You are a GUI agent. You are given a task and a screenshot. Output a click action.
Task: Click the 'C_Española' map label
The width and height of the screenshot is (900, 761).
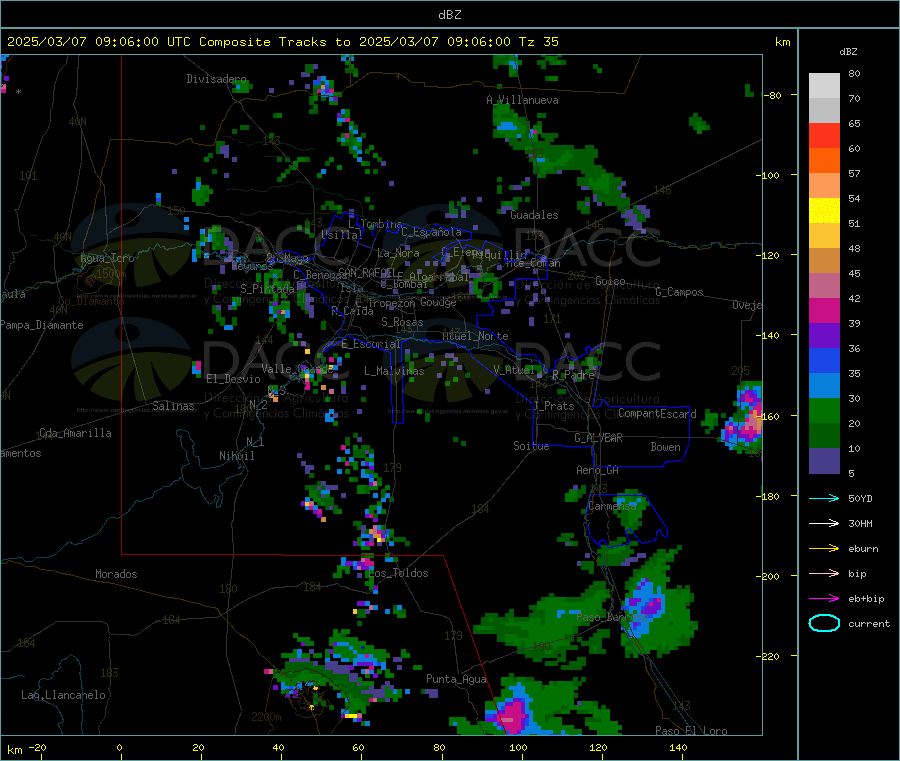click(x=431, y=232)
